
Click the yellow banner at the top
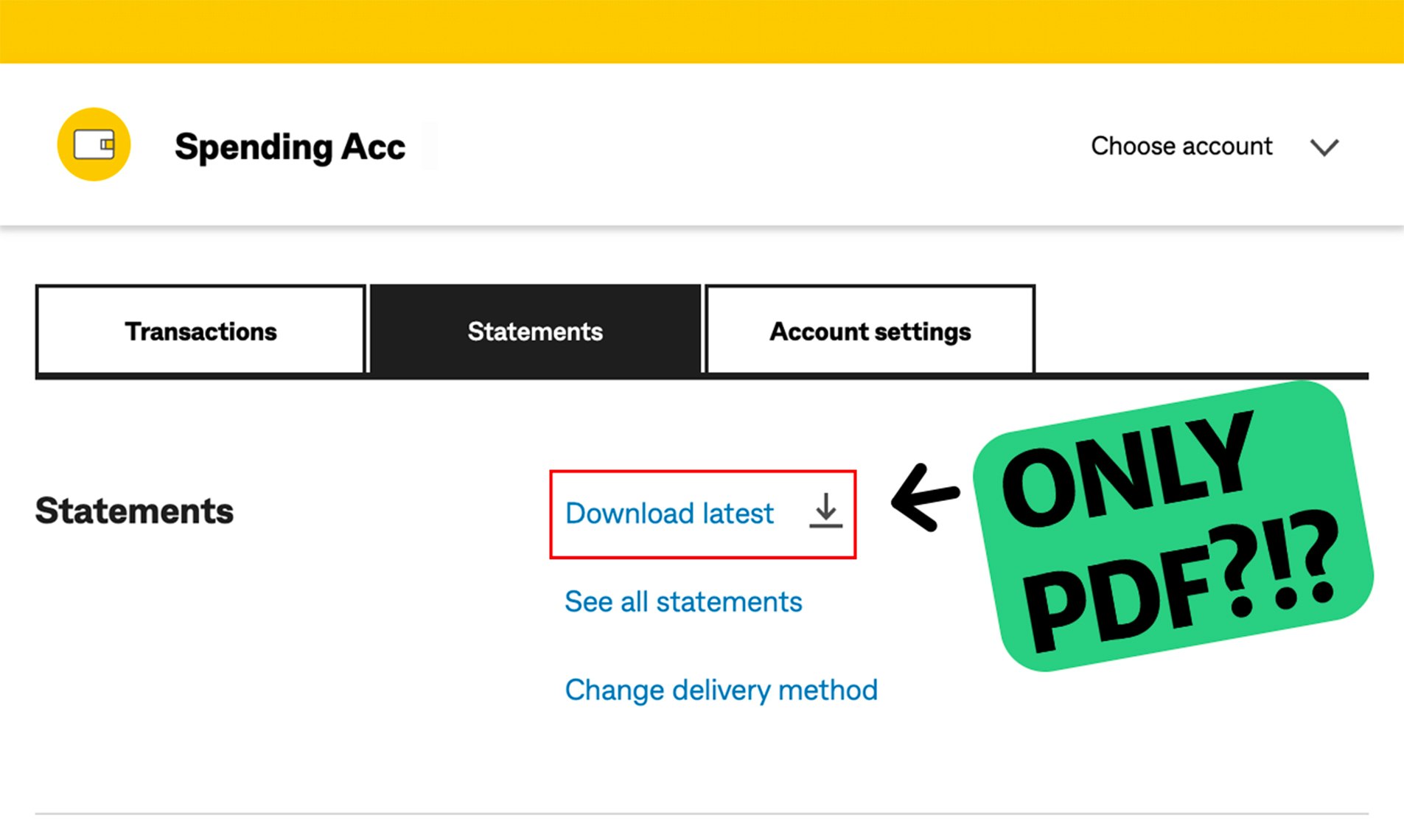(702, 32)
